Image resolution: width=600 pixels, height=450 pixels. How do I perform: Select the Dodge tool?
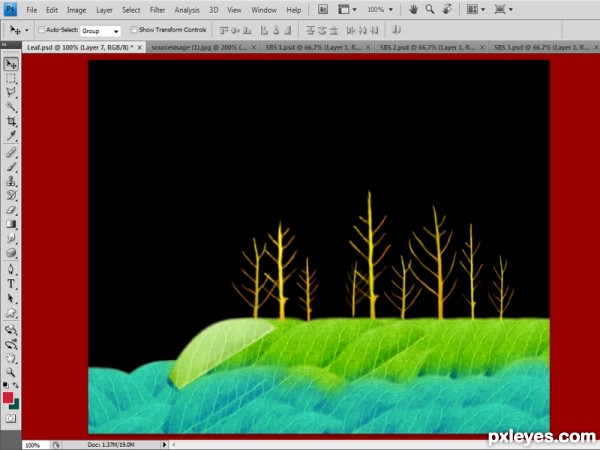[x=11, y=238]
